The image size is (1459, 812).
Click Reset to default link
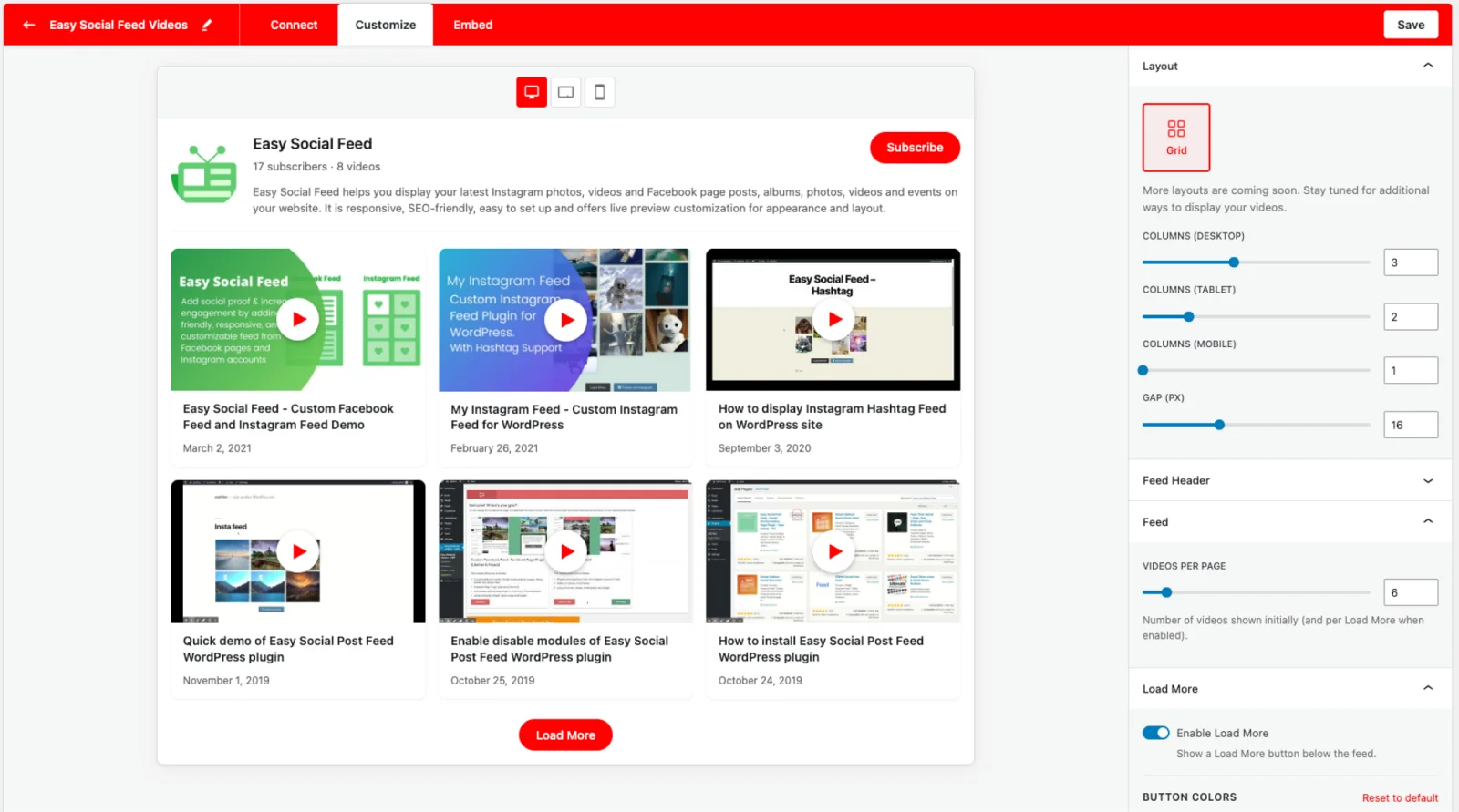pos(1400,797)
